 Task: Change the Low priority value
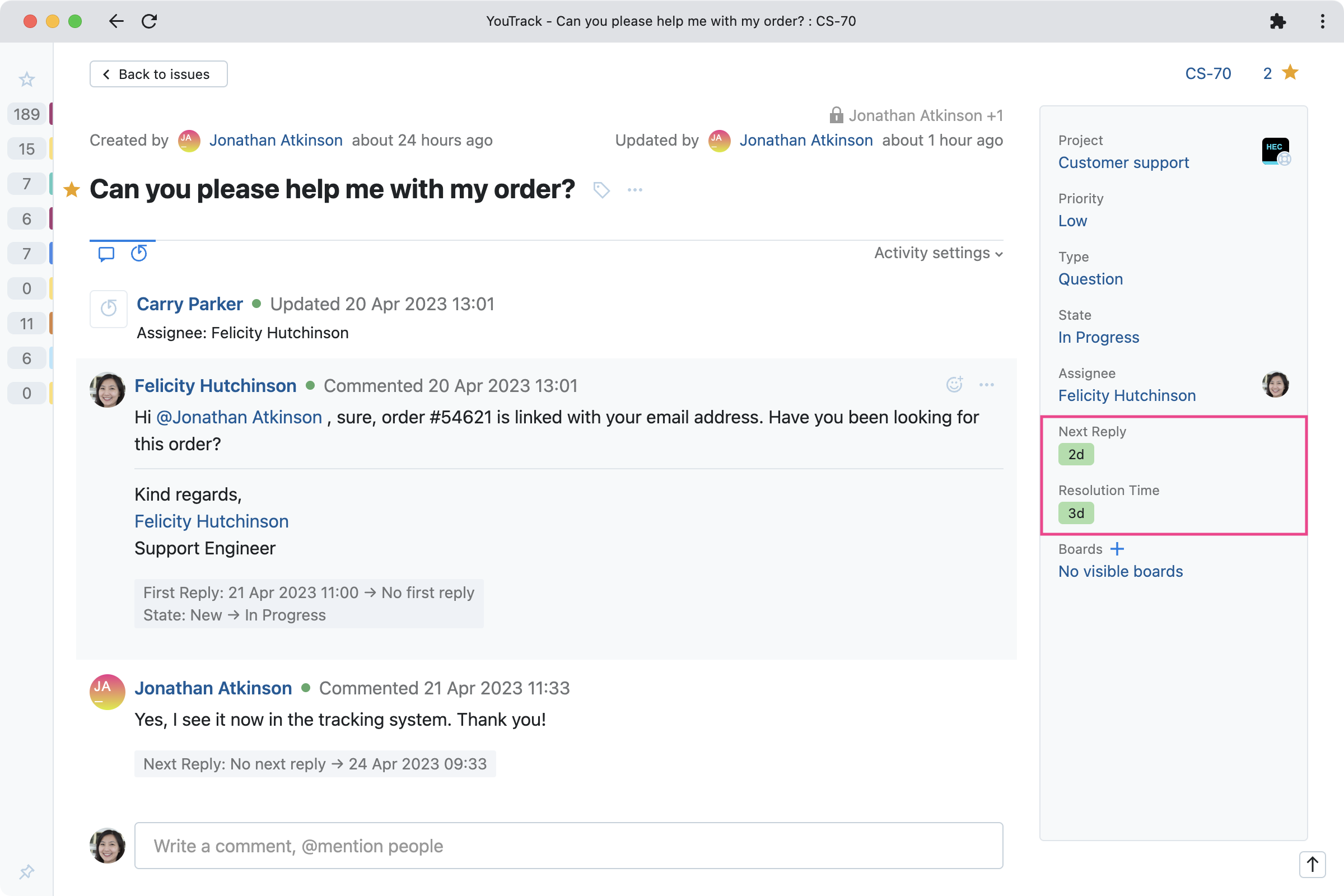(1072, 221)
